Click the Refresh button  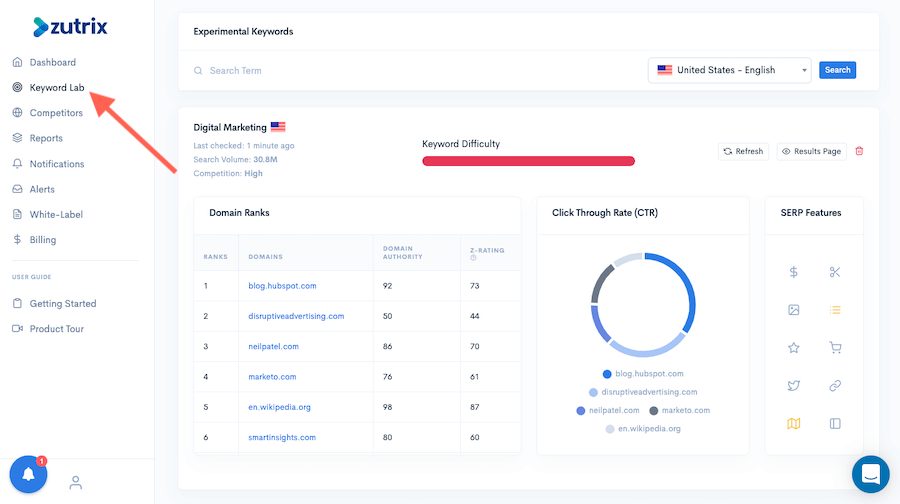pyautogui.click(x=743, y=151)
